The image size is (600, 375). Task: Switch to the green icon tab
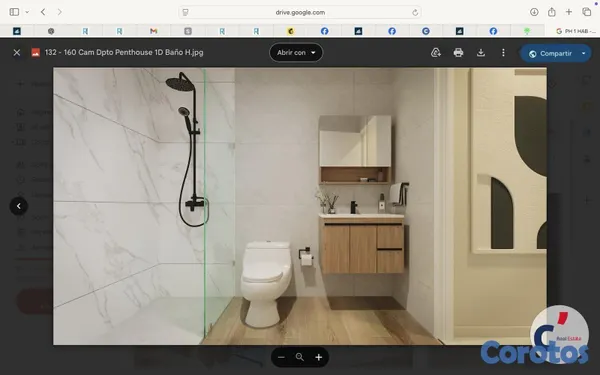[x=527, y=31]
